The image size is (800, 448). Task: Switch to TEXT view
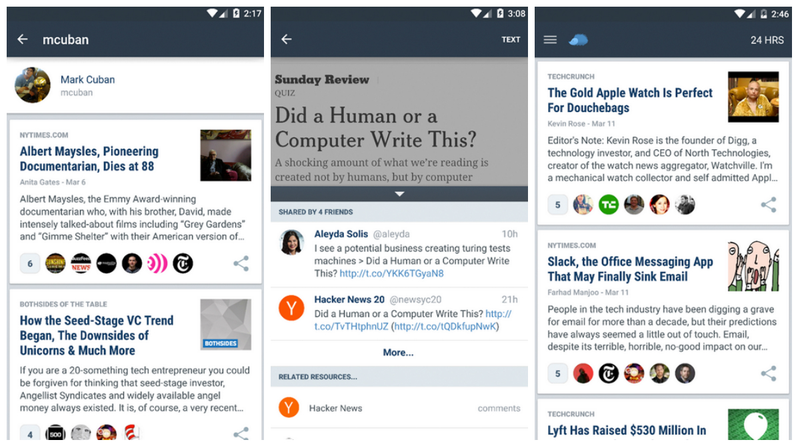[x=511, y=40]
